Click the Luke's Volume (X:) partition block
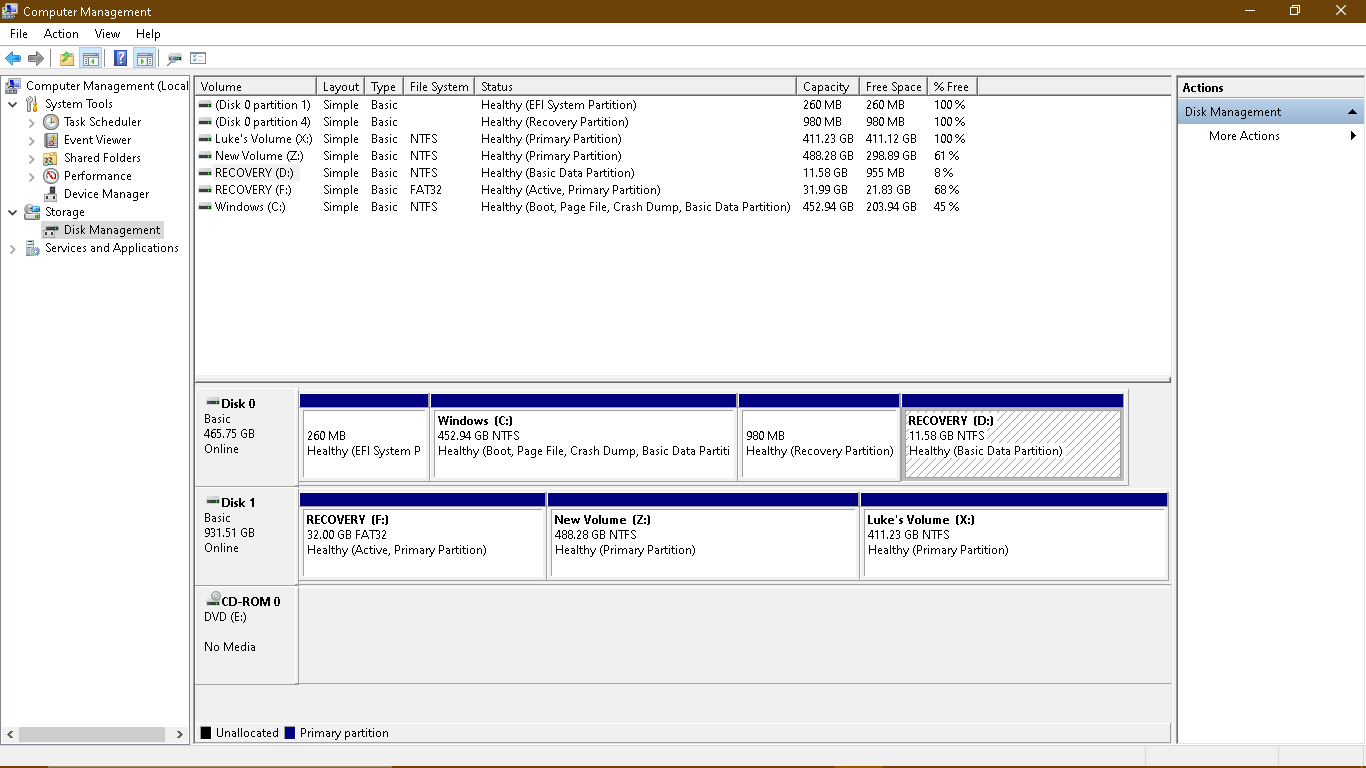The image size is (1366, 768). pyautogui.click(x=1014, y=535)
